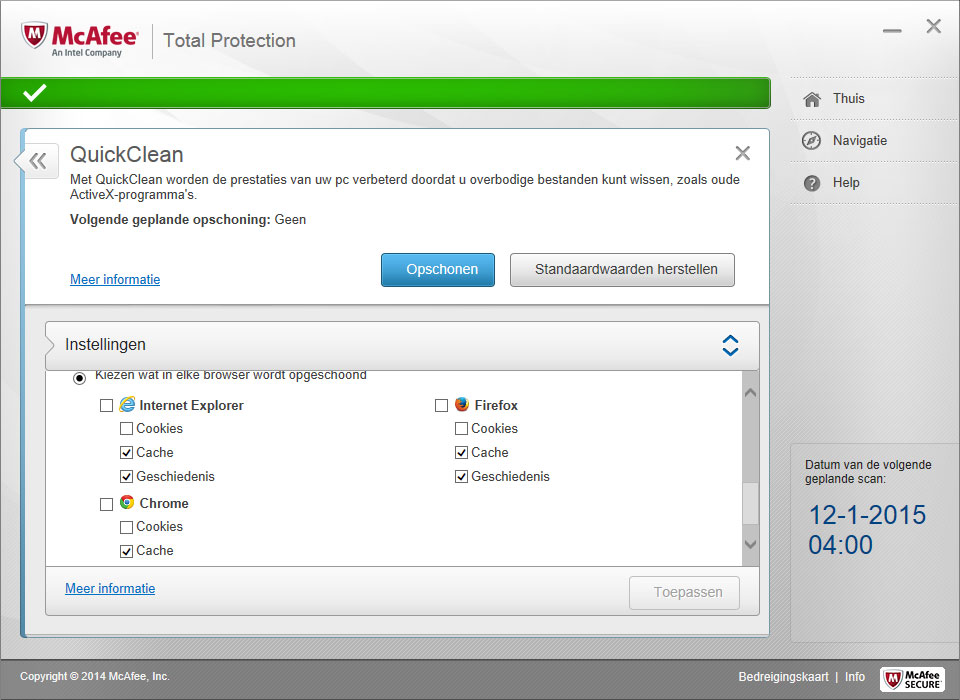
Task: Uncheck Firefox Geschiedenis checkbox
Action: [462, 476]
